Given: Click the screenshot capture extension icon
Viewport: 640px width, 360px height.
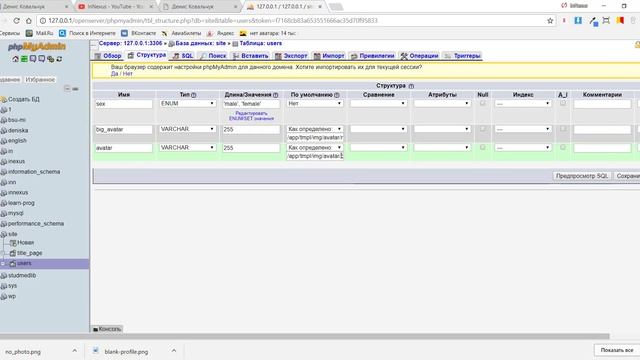Looking at the screenshot, I should [x=606, y=20].
